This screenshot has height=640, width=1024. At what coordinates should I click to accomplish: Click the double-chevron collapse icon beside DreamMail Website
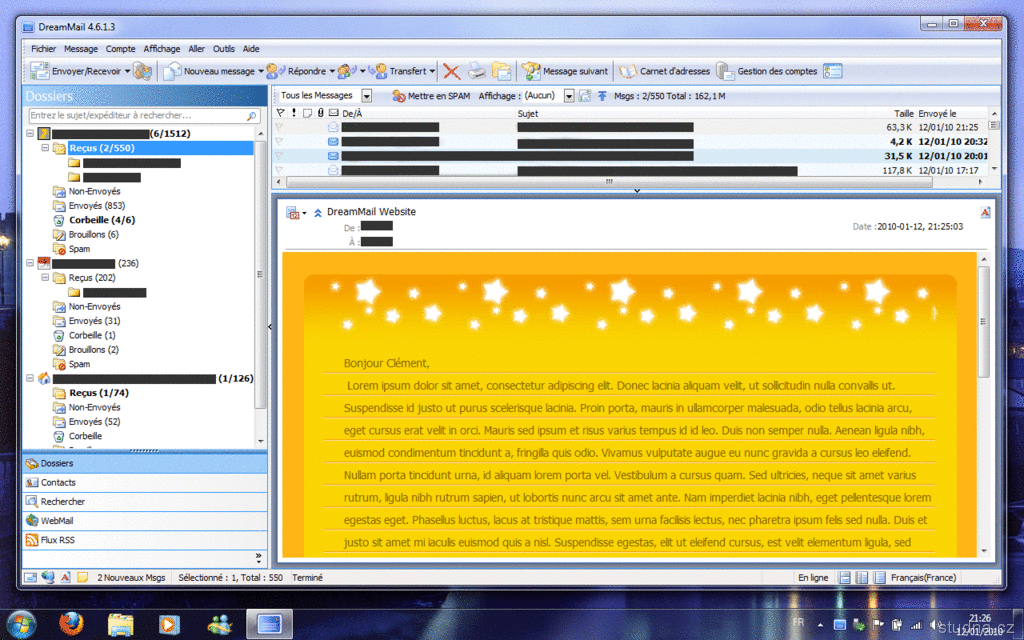[317, 213]
